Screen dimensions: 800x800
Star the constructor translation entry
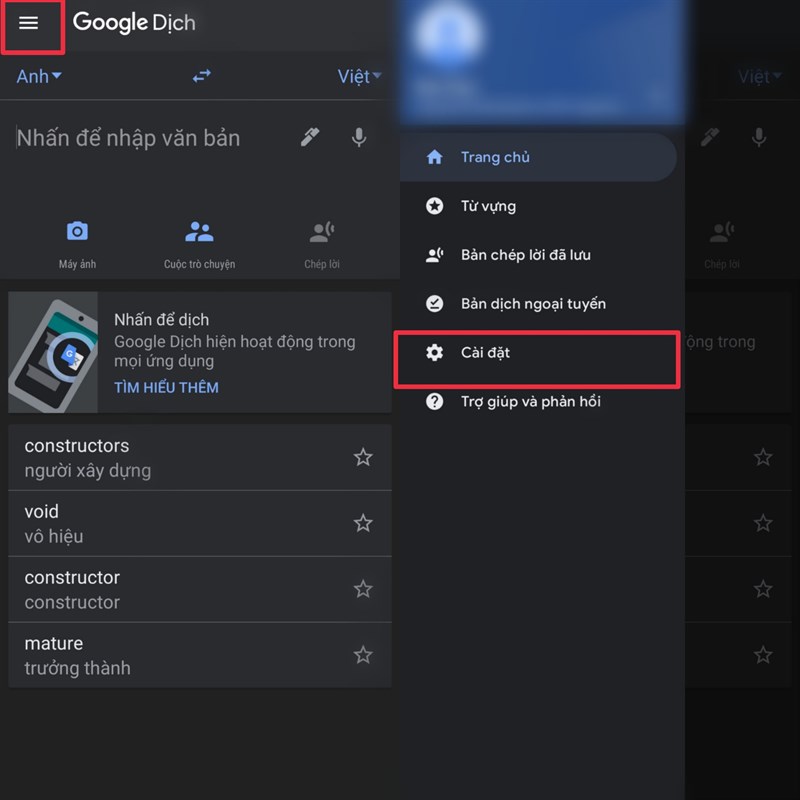click(x=363, y=589)
